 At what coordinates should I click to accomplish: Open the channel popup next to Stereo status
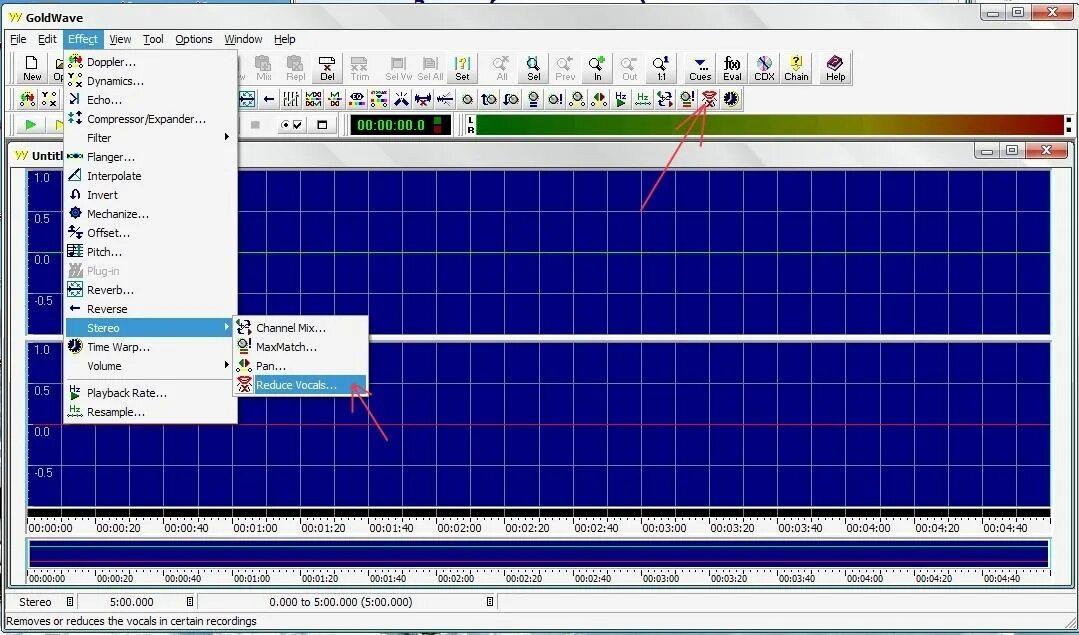click(70, 602)
